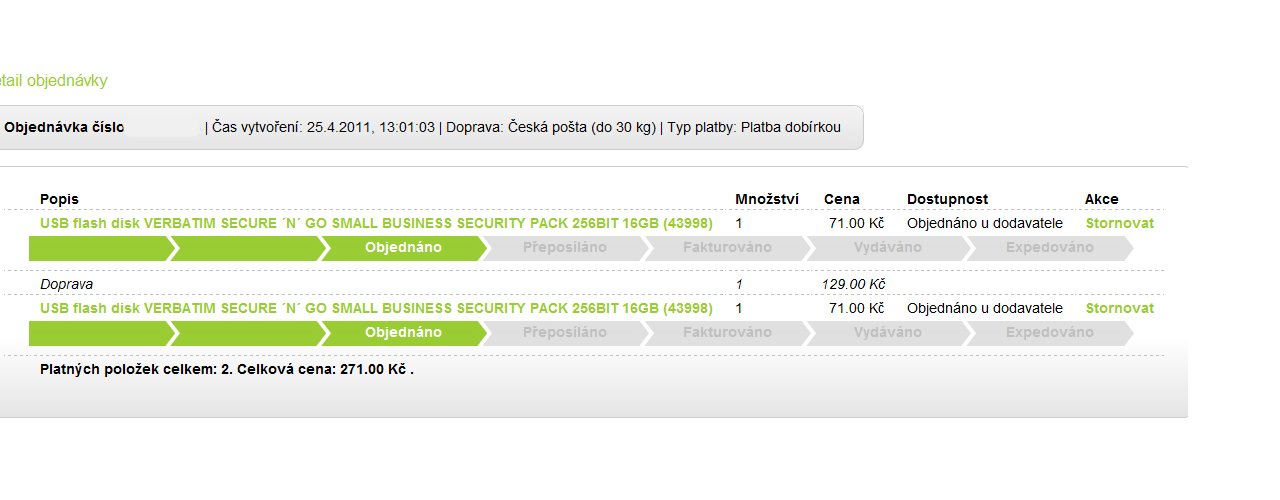
Task: Click the green 'Detail objednávky' heading
Action: pyautogui.click(x=53, y=81)
